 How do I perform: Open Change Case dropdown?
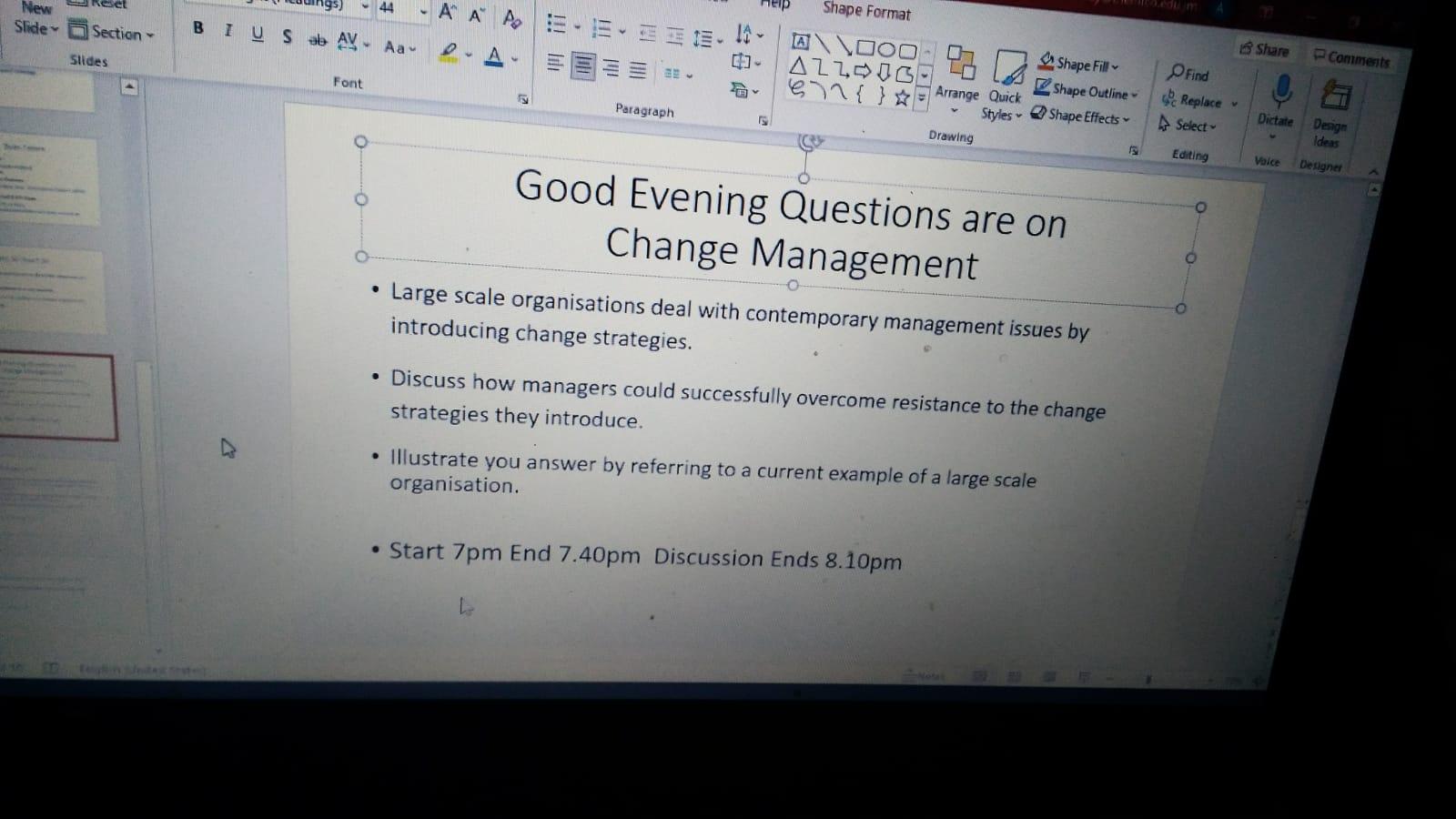tap(399, 47)
